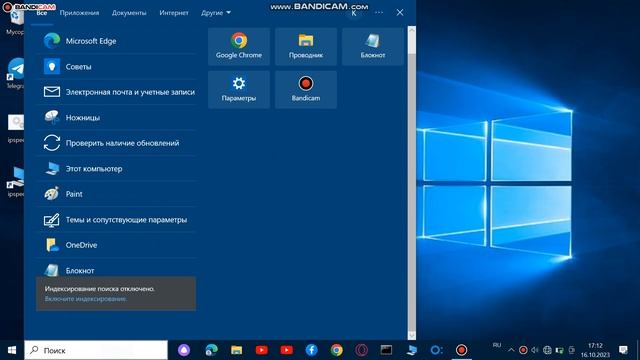Open OneDrive from the list
Image resolution: width=640 pixels, height=360 pixels.
pyautogui.click(x=116, y=245)
